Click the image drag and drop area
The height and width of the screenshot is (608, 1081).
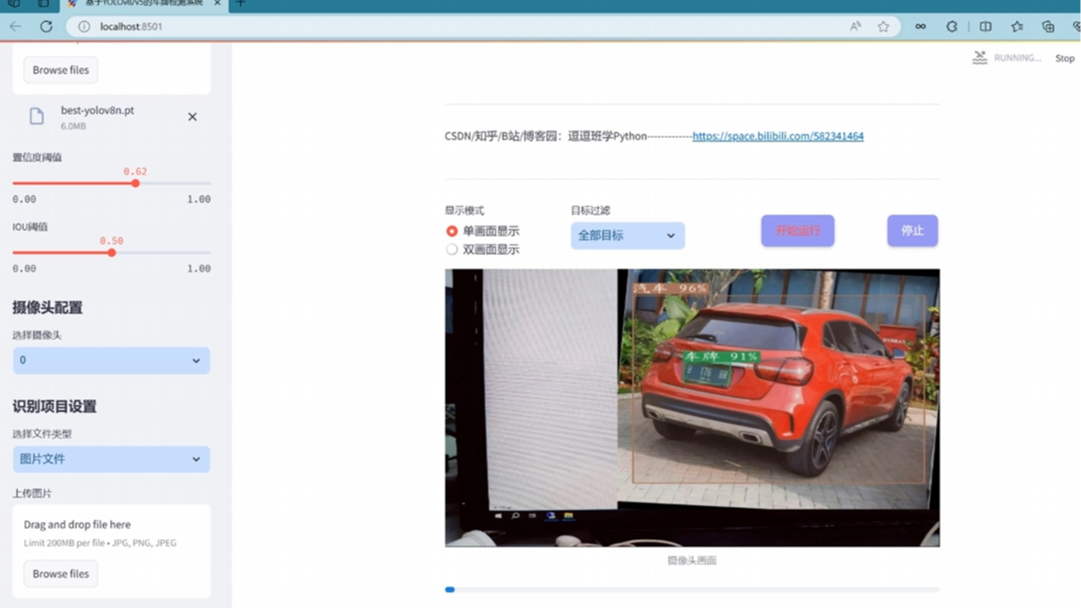[111, 551]
